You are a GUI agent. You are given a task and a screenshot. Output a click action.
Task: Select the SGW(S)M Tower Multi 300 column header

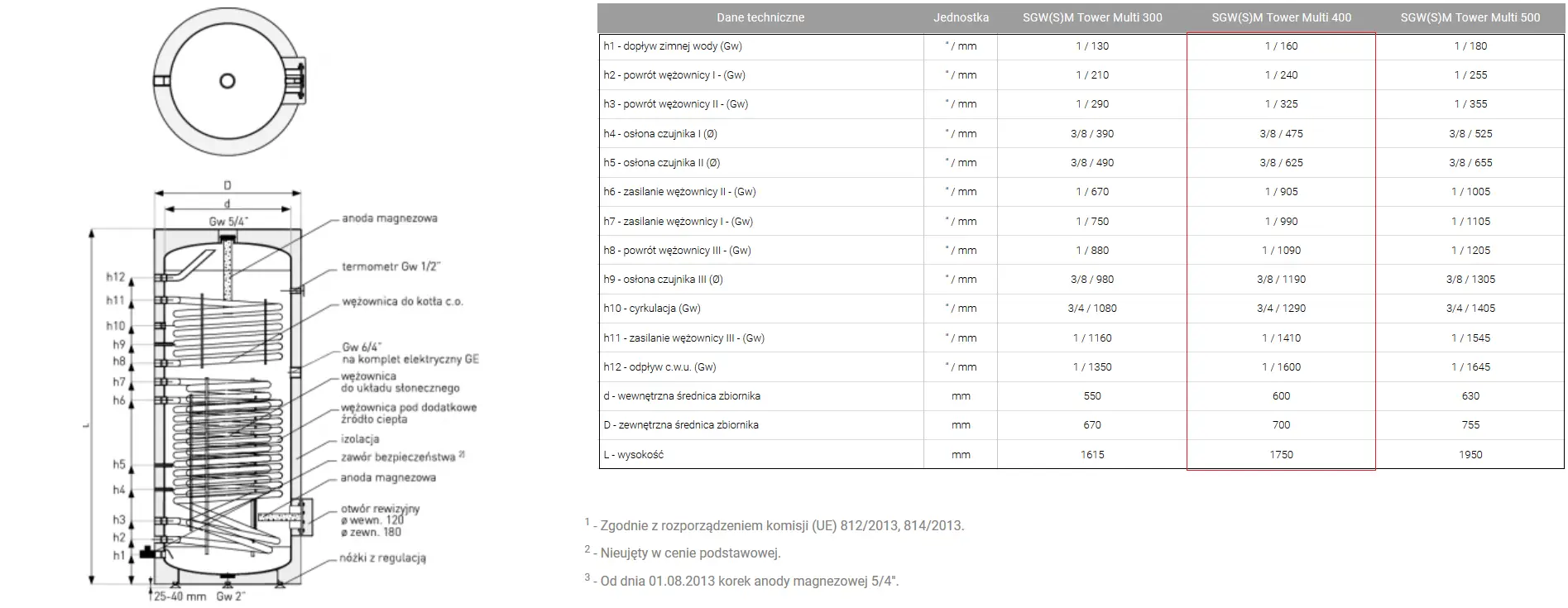1092,17
